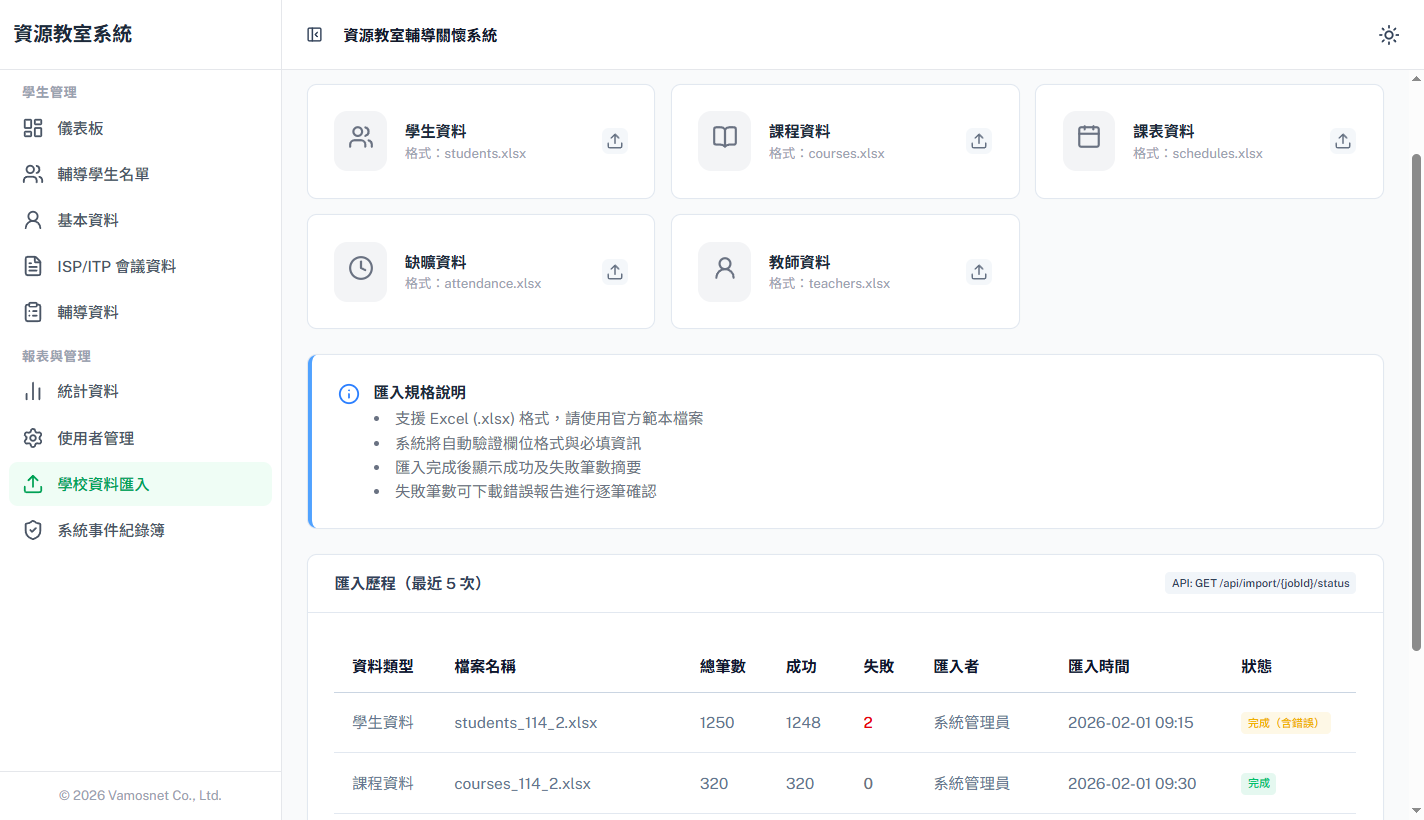Click upload icon on 教師資料 card
1424x820 pixels.
(x=979, y=271)
